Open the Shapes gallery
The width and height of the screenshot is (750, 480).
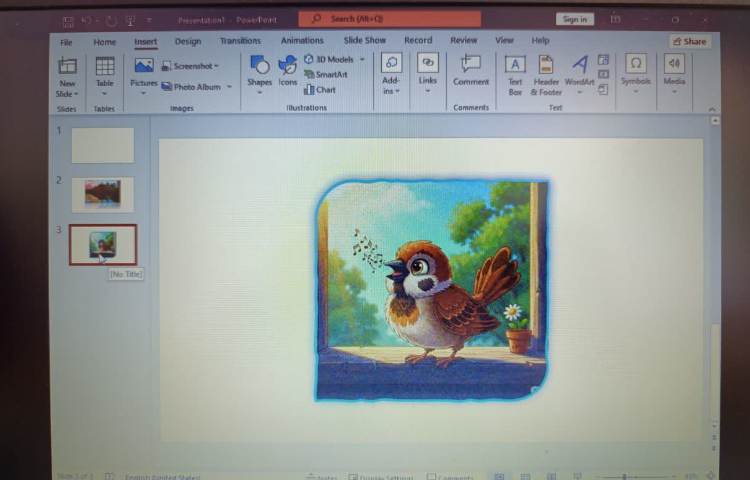259,68
